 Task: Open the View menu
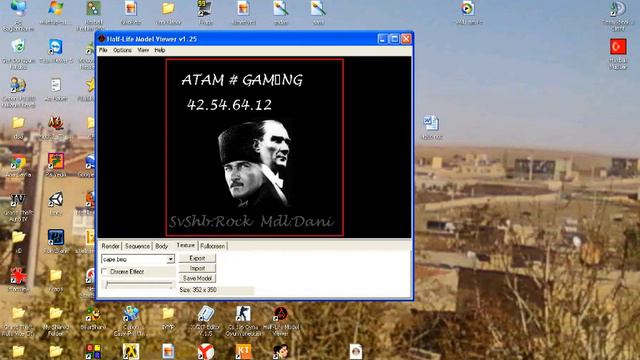(143, 50)
